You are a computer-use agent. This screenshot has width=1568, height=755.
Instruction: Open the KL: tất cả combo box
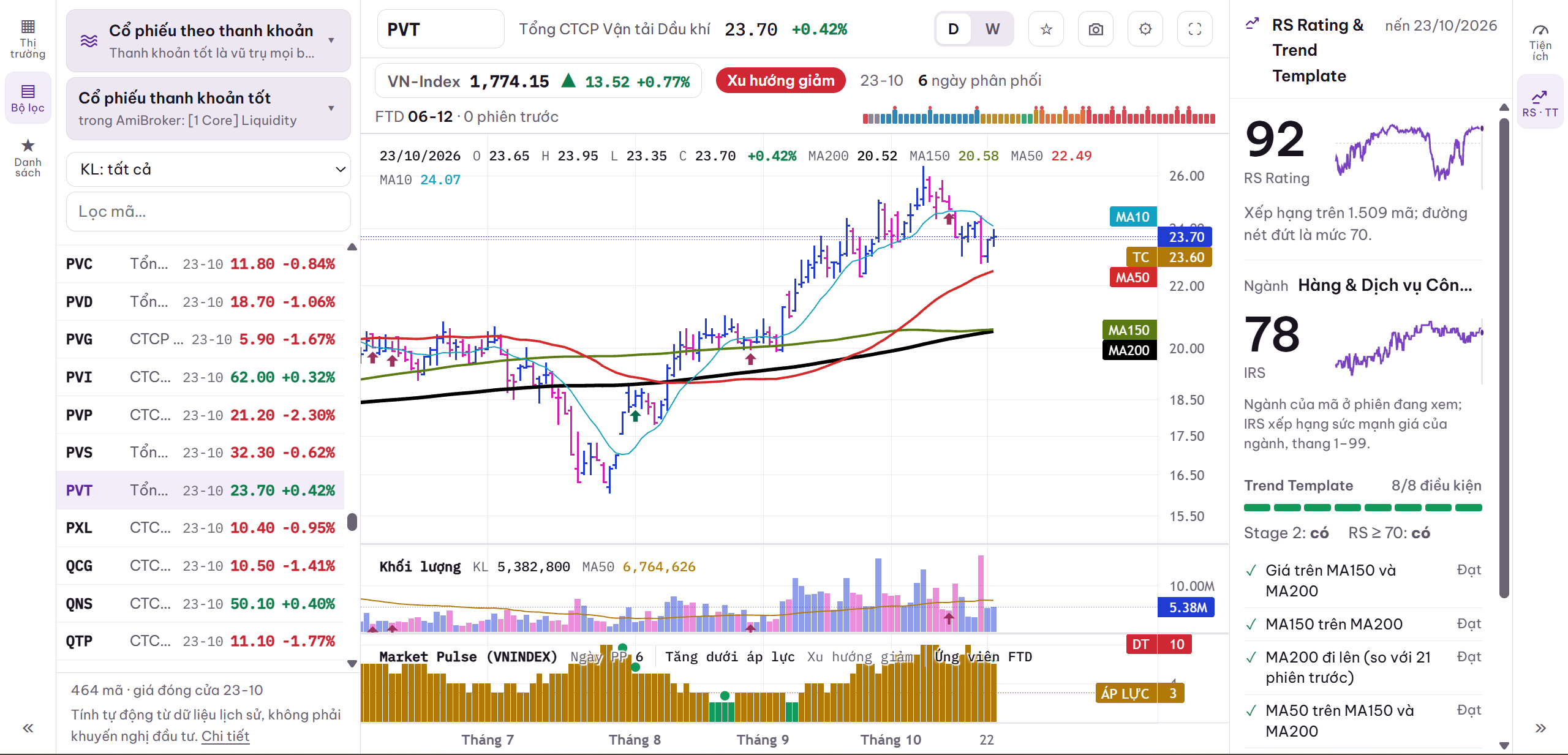pyautogui.click(x=208, y=169)
